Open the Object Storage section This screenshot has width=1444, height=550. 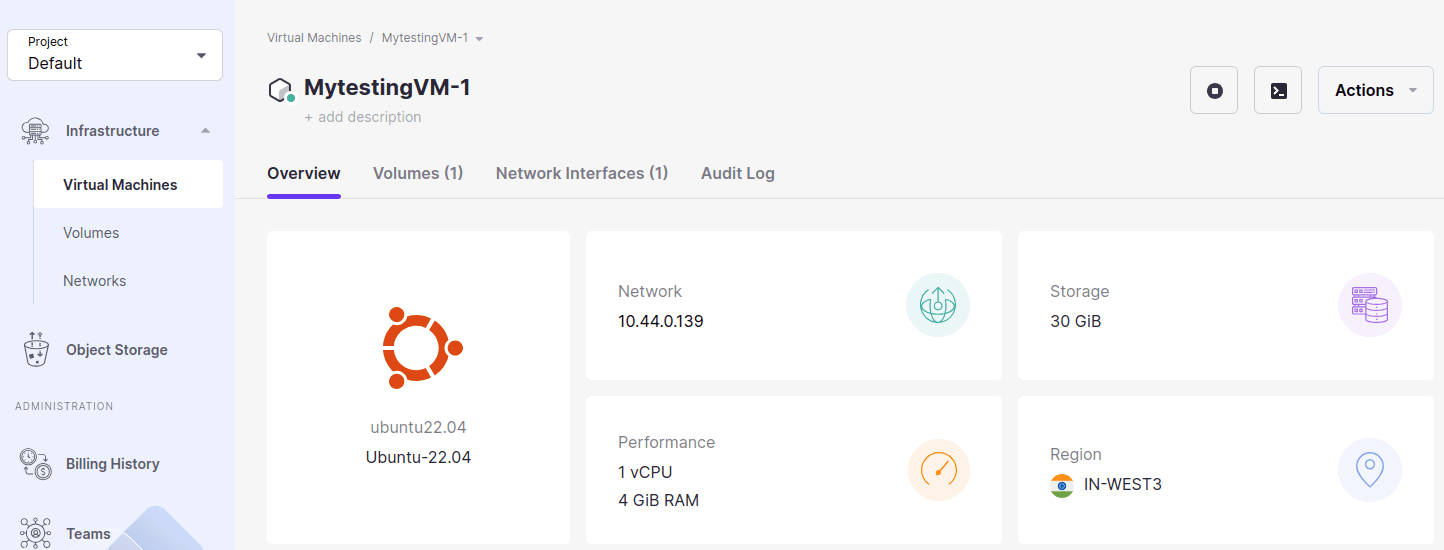pos(117,350)
